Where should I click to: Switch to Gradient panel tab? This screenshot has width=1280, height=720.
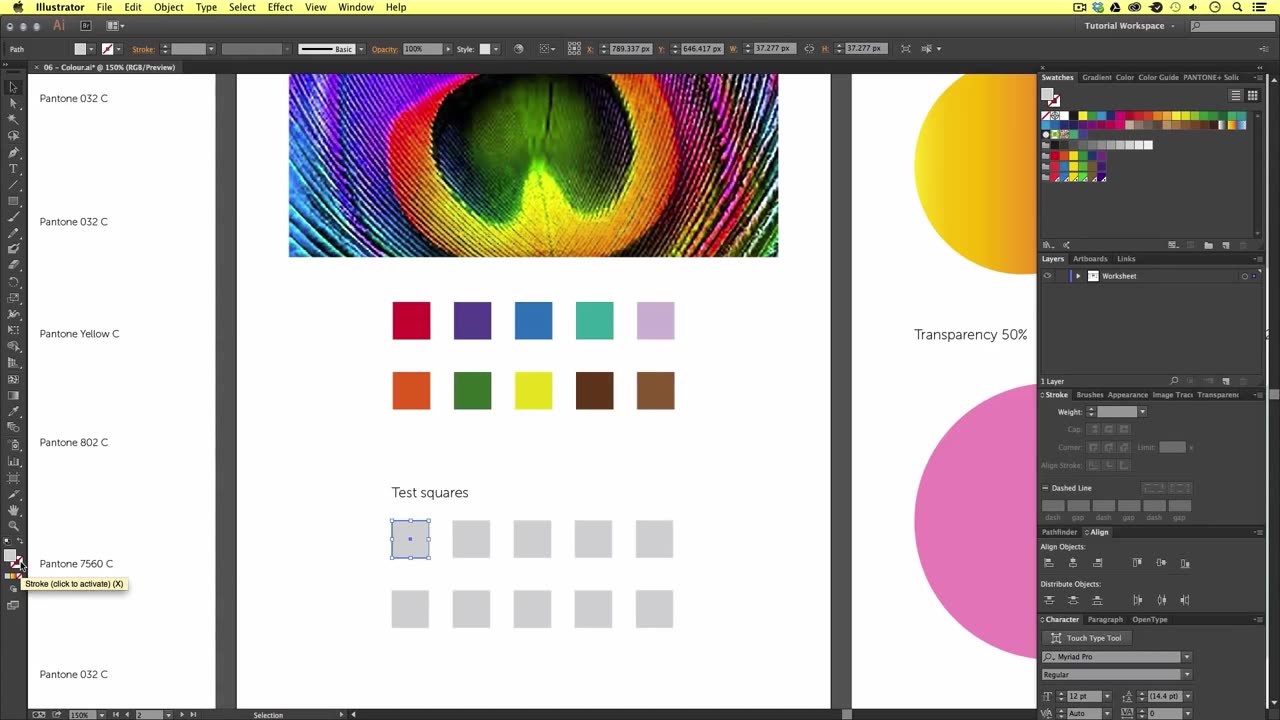coord(1096,77)
